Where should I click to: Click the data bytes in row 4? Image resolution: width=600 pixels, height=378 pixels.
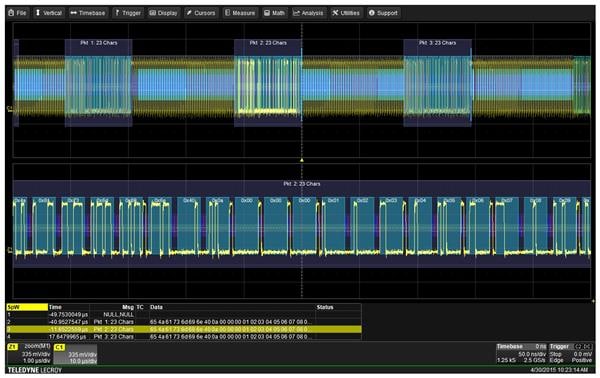[230, 337]
